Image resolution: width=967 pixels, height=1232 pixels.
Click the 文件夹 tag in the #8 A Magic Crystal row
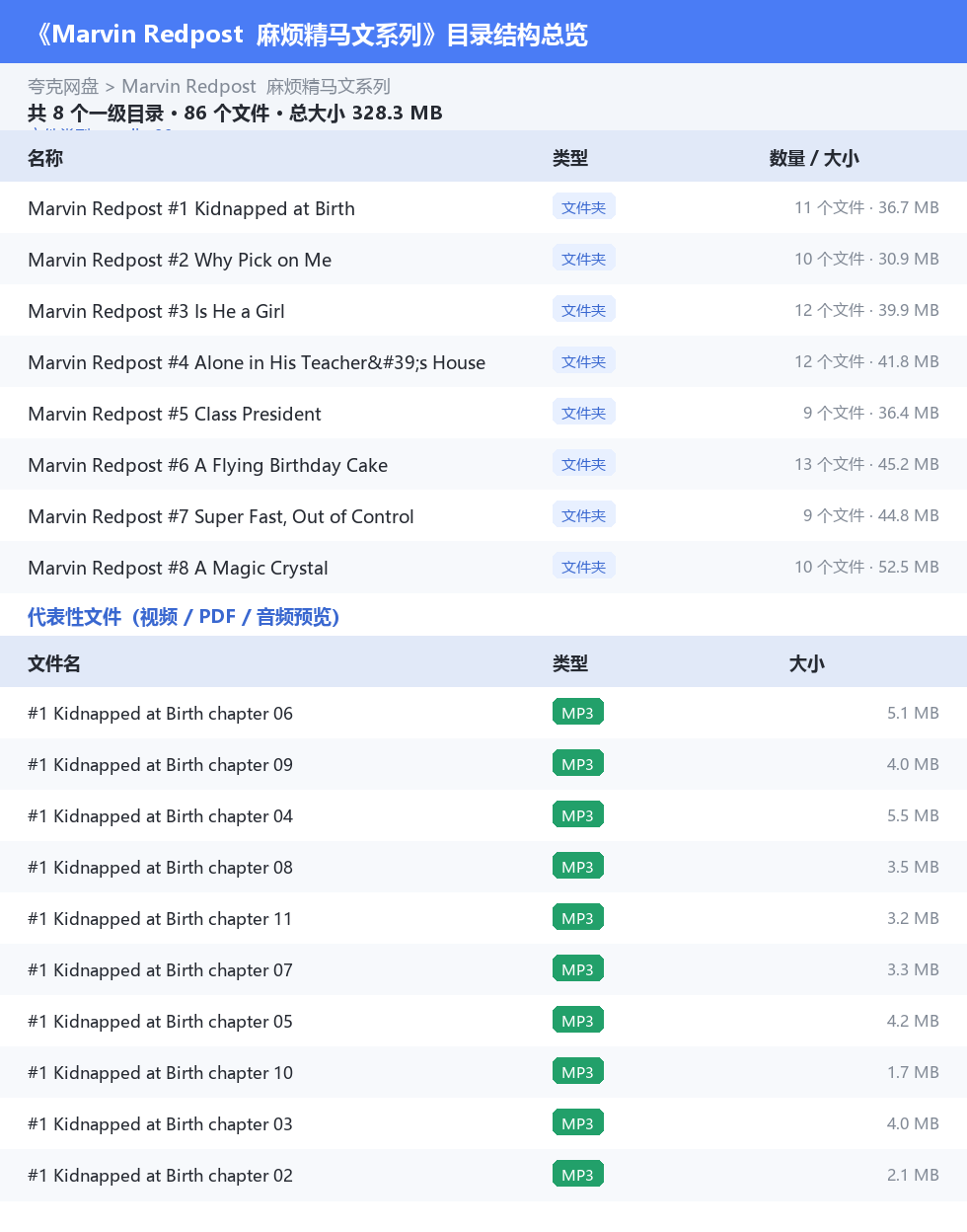(584, 567)
